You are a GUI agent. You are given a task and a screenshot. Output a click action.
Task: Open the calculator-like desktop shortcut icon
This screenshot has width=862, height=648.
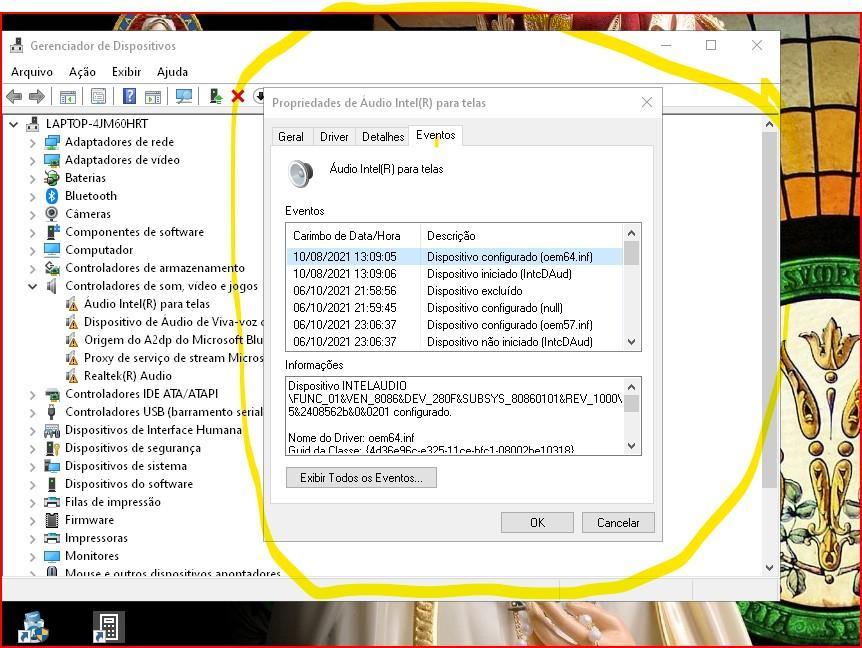click(x=108, y=627)
